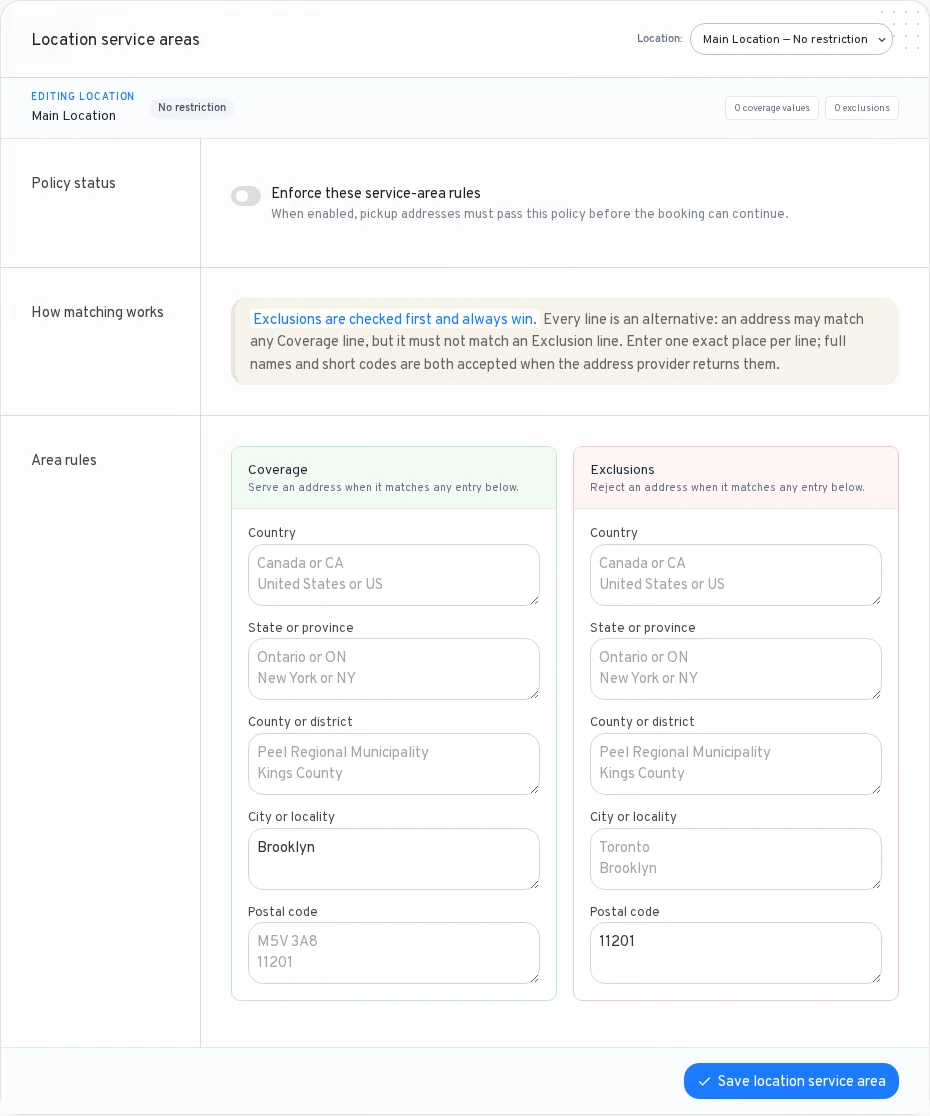Focus the Exclusions County or district field
Screen dimensions: 930x1116
click(736, 764)
